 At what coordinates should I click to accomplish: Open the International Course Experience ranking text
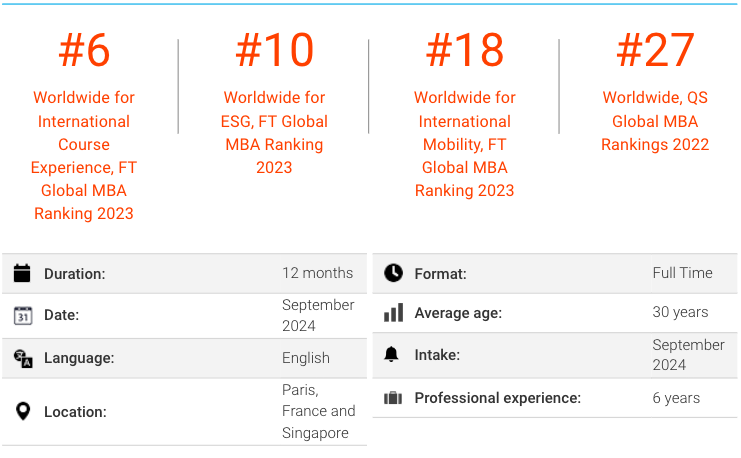(x=84, y=156)
